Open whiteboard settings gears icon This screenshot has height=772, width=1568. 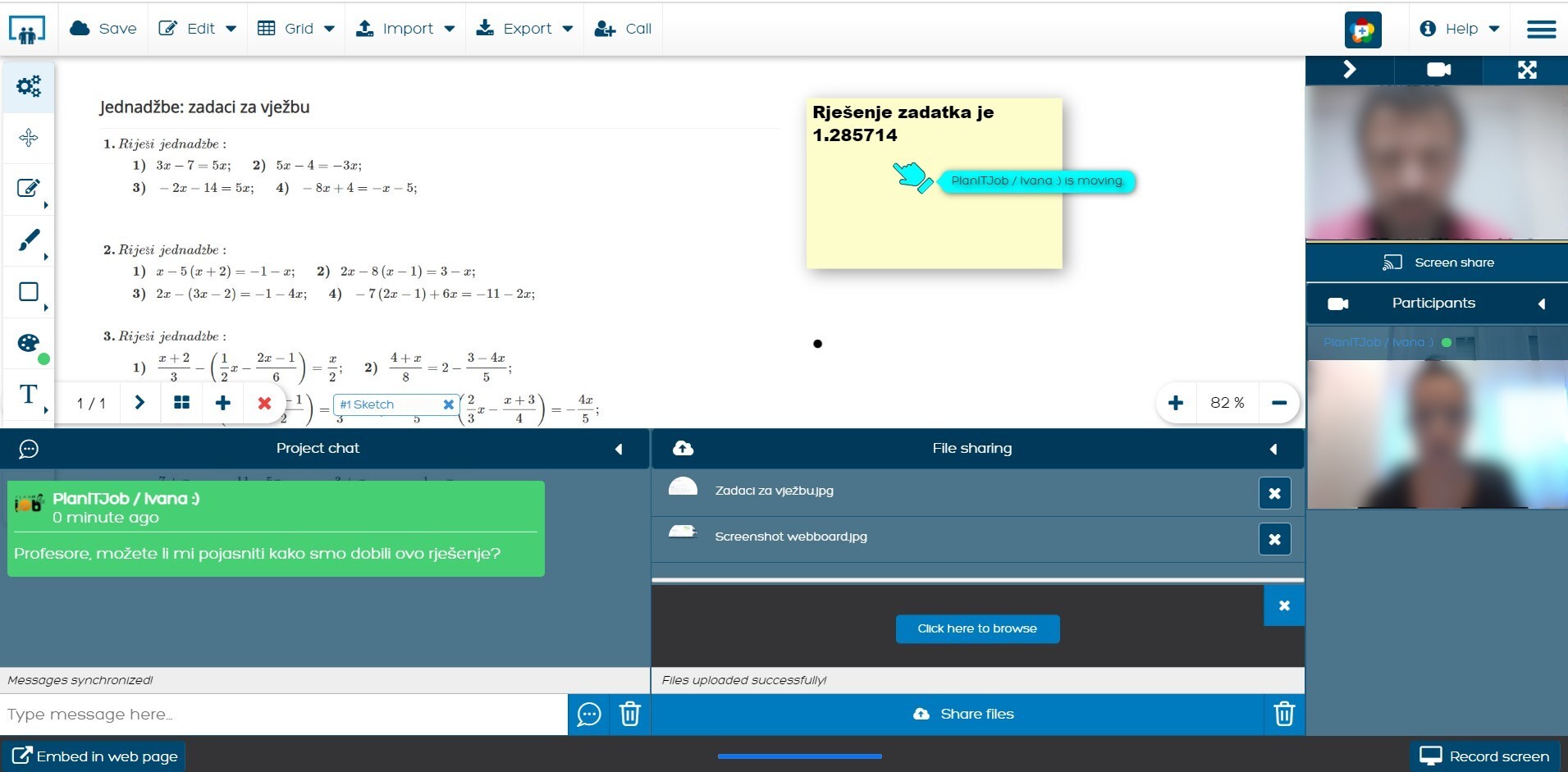pos(29,86)
